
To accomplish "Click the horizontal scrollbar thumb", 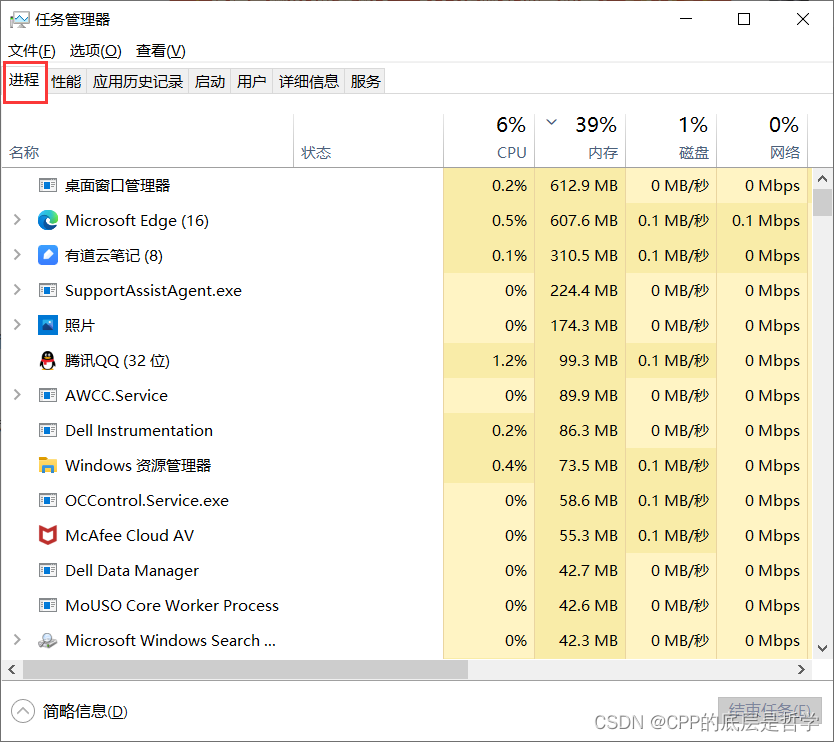I will [x=245, y=670].
